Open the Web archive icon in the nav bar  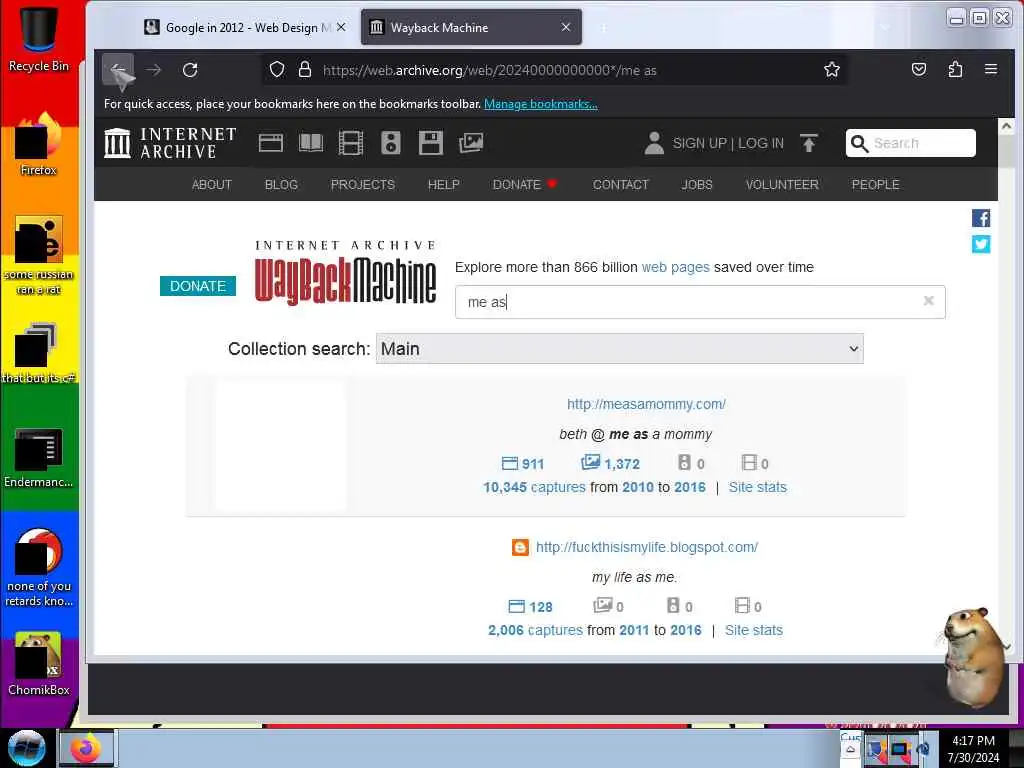270,143
